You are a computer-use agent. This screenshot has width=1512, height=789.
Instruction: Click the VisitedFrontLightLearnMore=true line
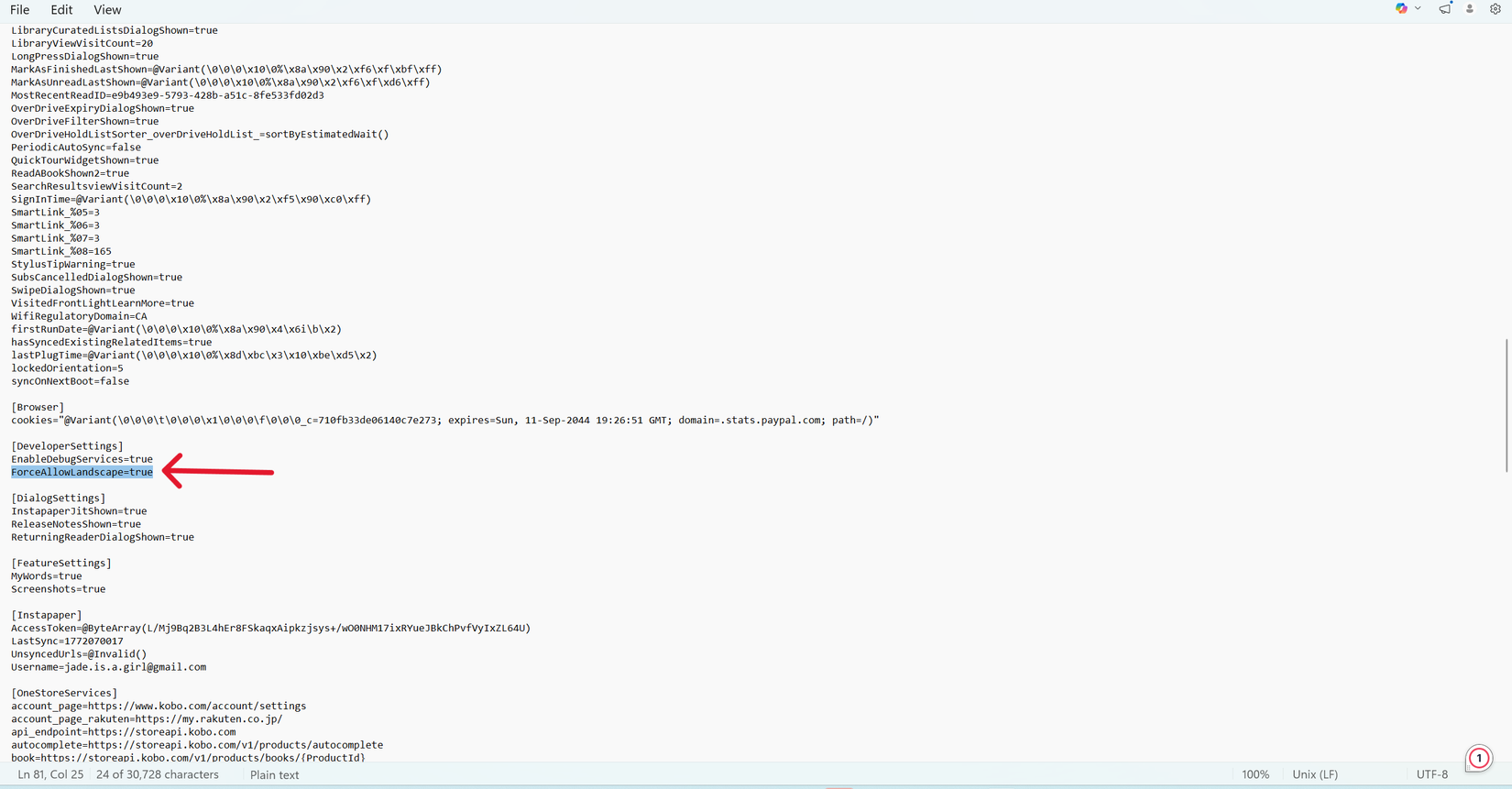(x=103, y=303)
